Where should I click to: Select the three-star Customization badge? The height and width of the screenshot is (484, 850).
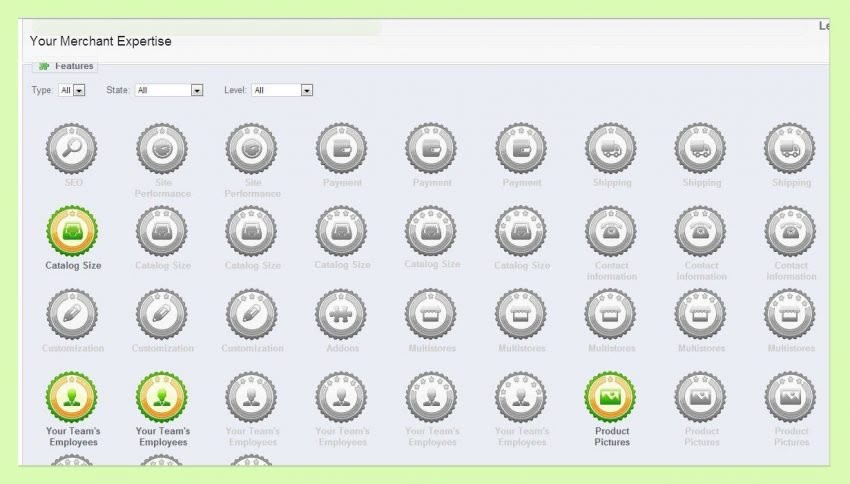click(252, 314)
